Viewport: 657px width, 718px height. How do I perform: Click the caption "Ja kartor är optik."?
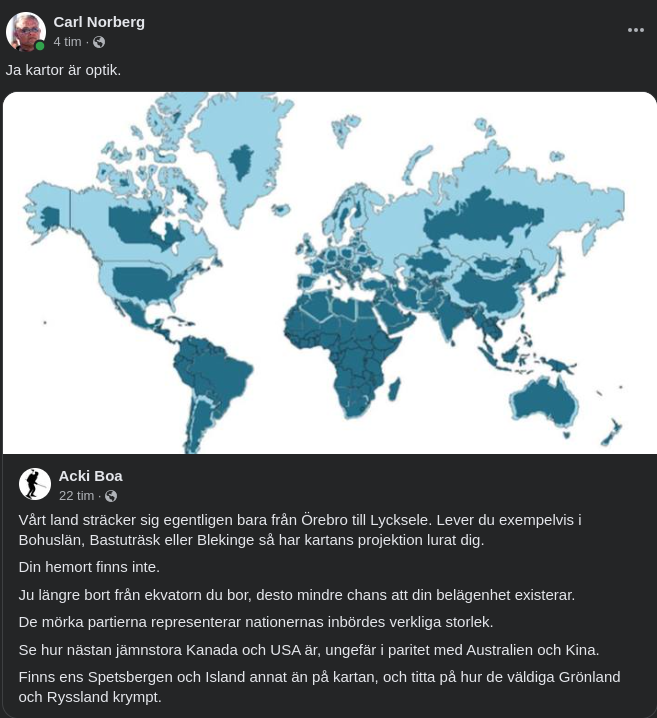click(63, 70)
